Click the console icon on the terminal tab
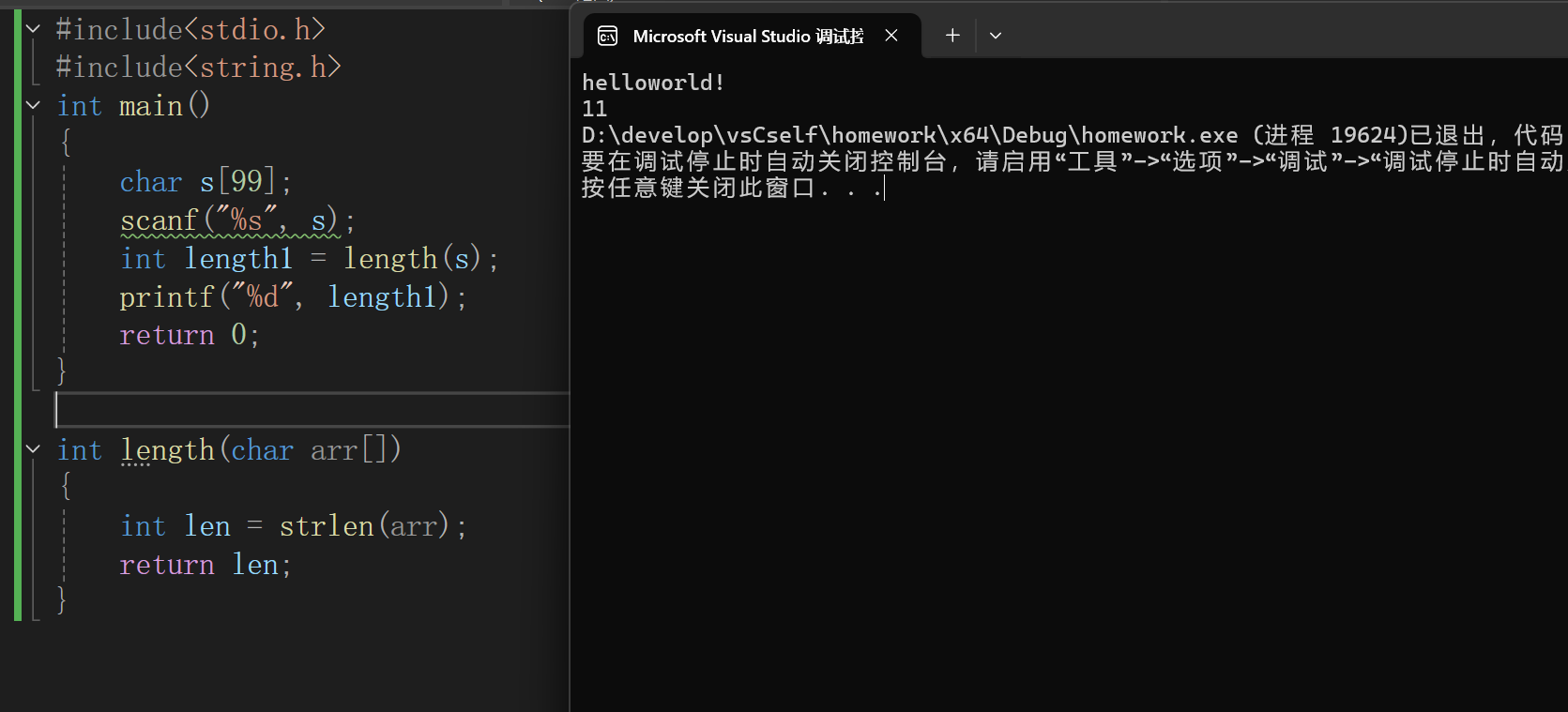 coord(608,36)
